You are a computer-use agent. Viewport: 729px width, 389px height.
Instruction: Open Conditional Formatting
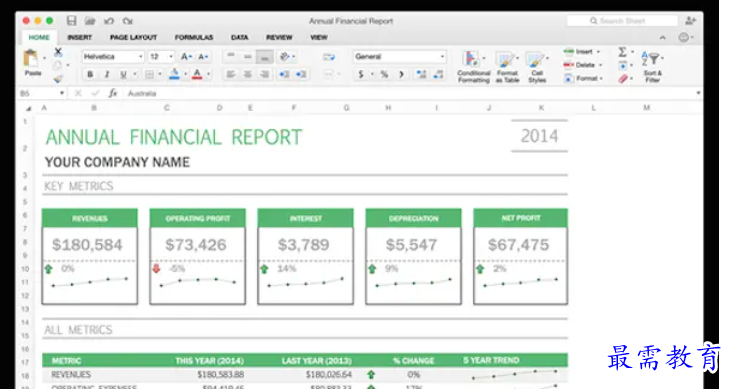point(473,67)
